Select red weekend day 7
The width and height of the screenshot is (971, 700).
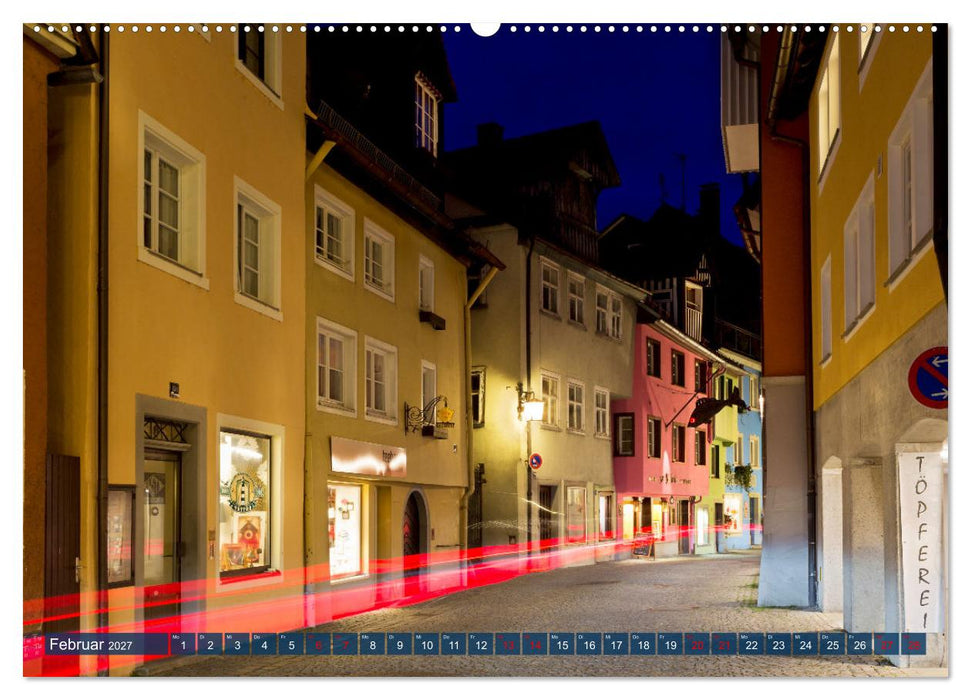[345, 644]
